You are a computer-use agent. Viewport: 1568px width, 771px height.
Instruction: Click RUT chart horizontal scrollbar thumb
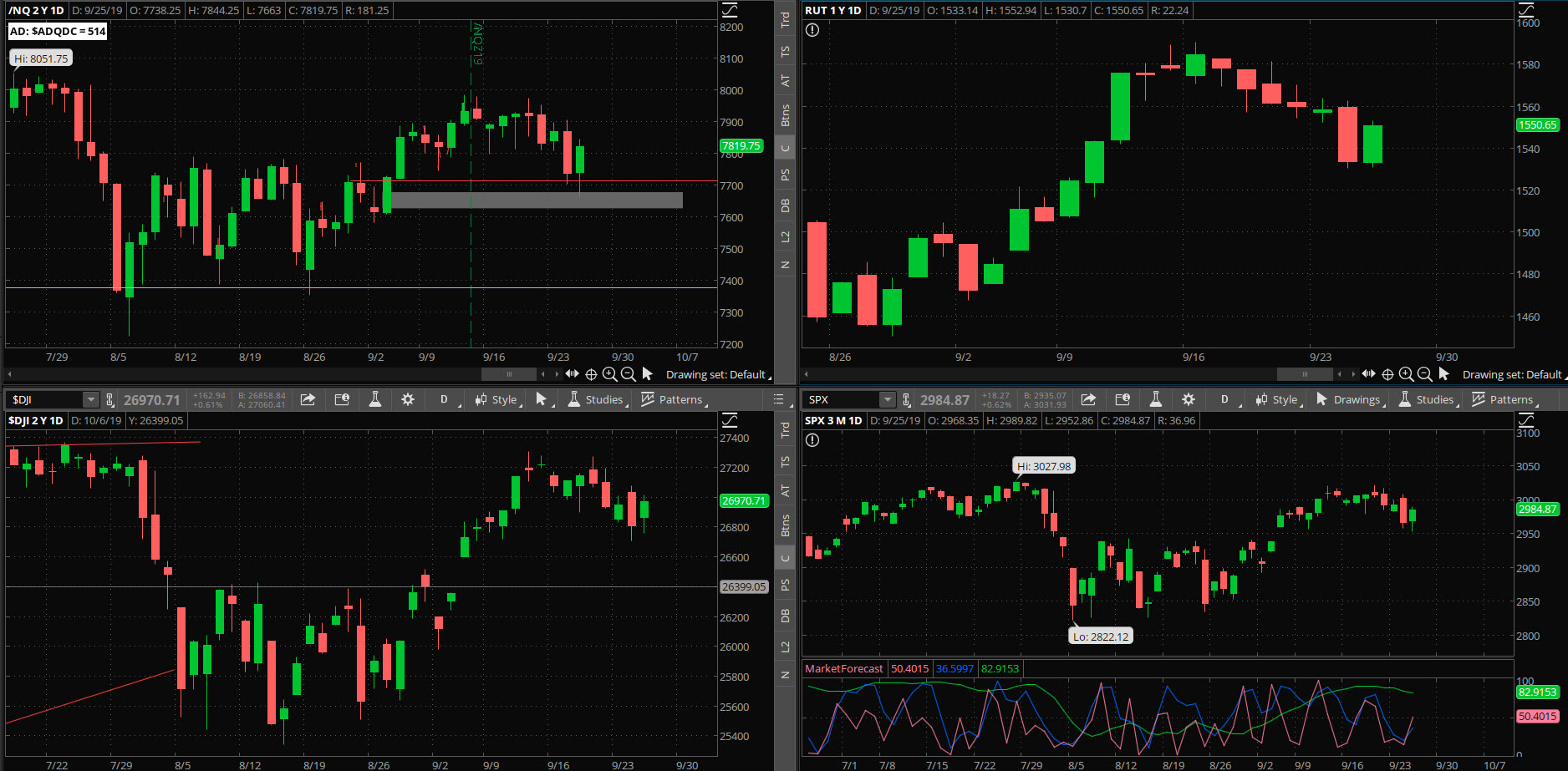click(x=1305, y=374)
